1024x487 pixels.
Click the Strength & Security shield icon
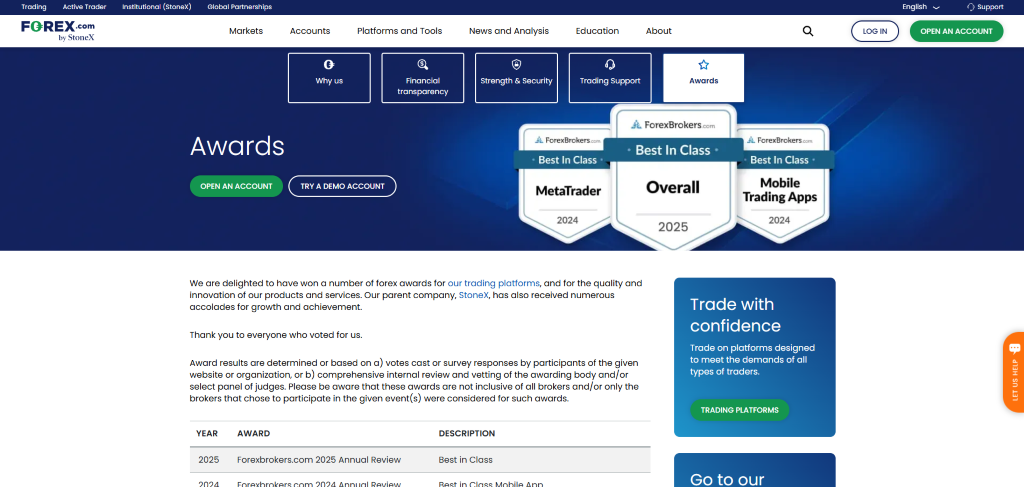point(517,65)
